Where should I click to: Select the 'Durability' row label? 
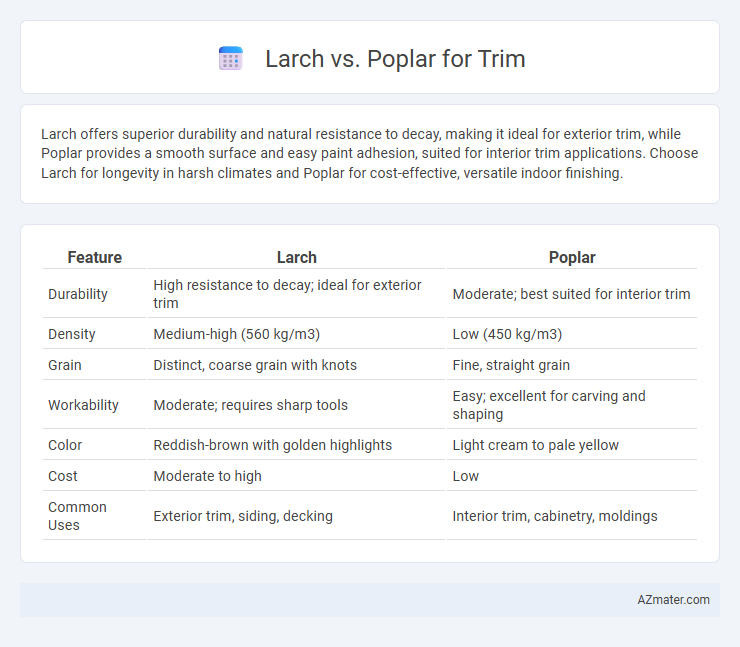point(78,294)
